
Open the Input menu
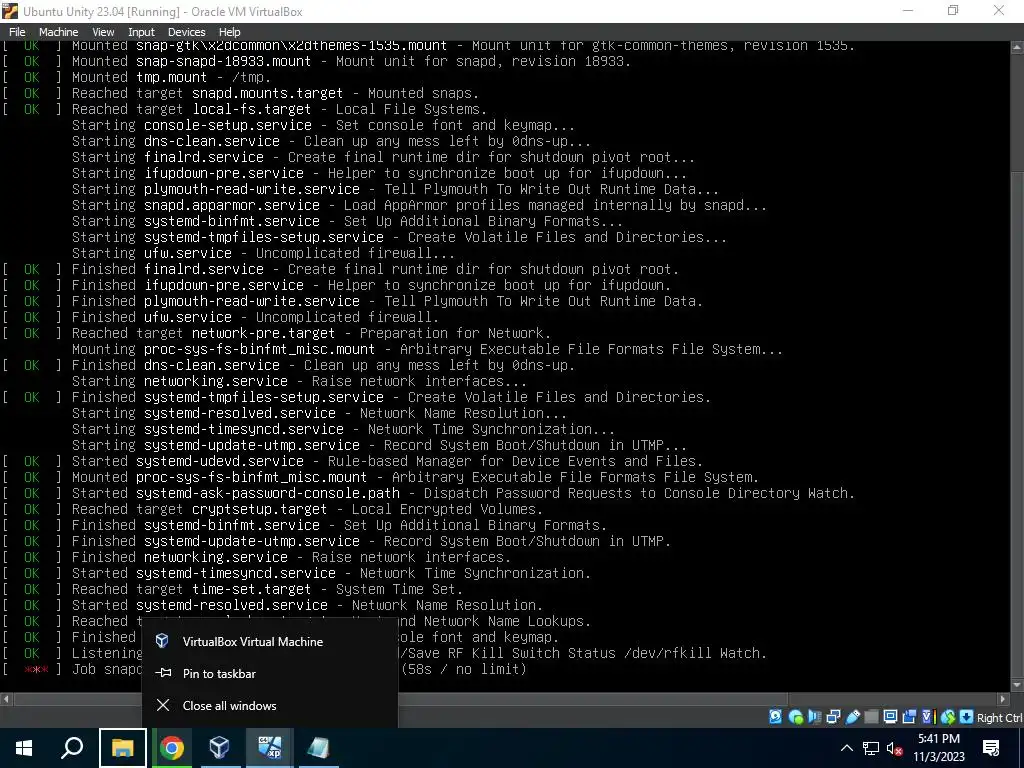pyautogui.click(x=141, y=32)
